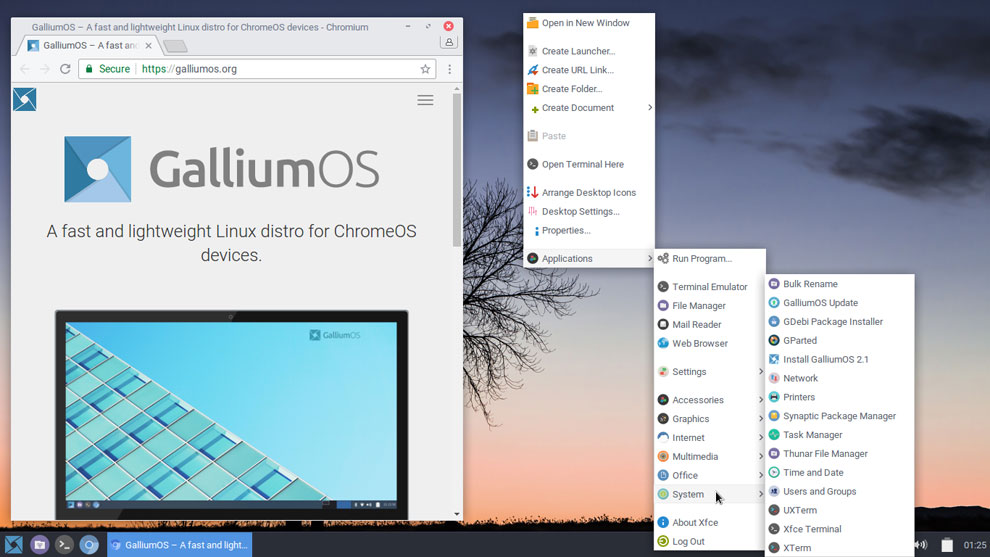Choose Create URL Link...

589,70
